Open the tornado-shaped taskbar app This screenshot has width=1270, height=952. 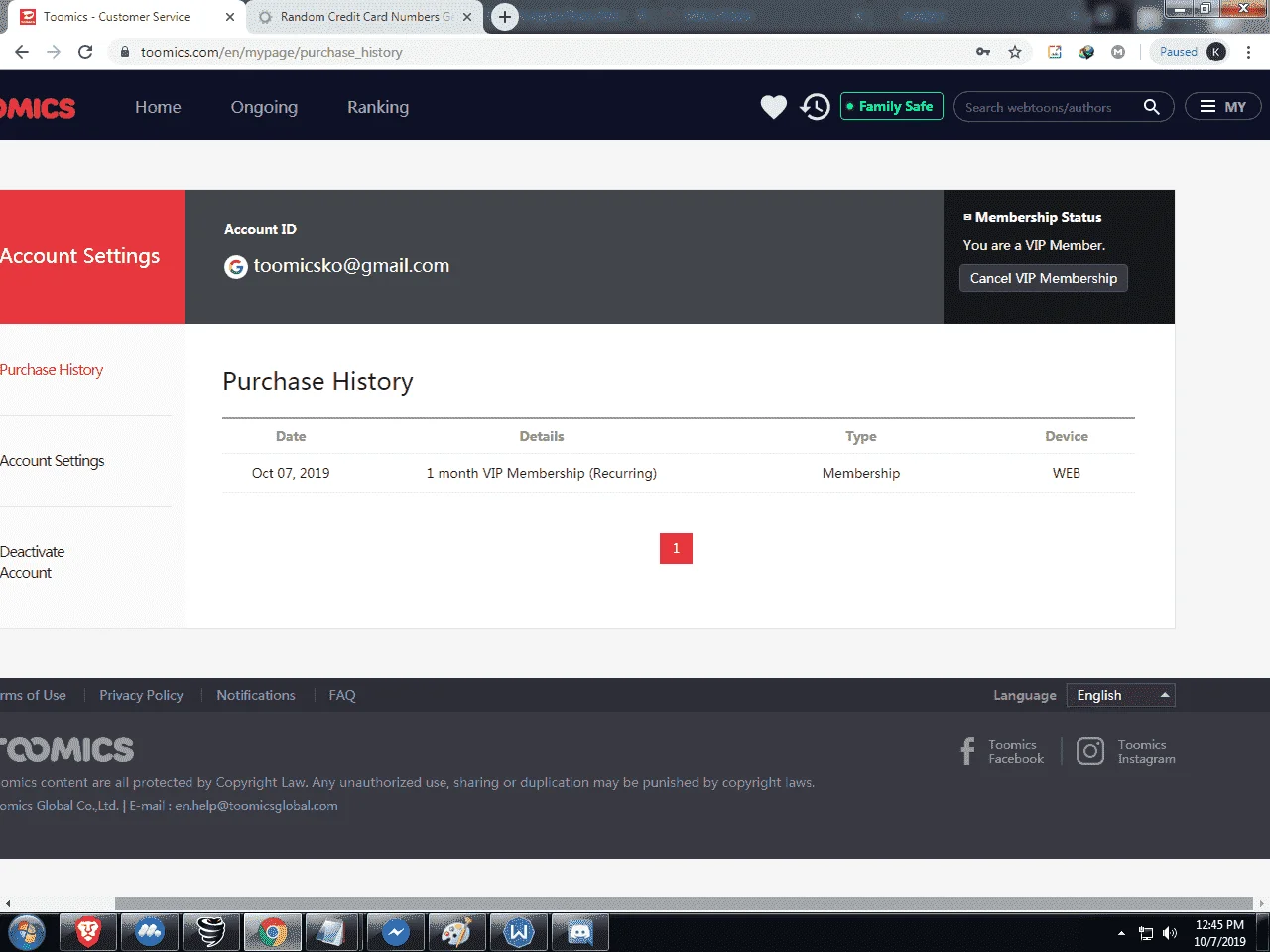[210, 932]
